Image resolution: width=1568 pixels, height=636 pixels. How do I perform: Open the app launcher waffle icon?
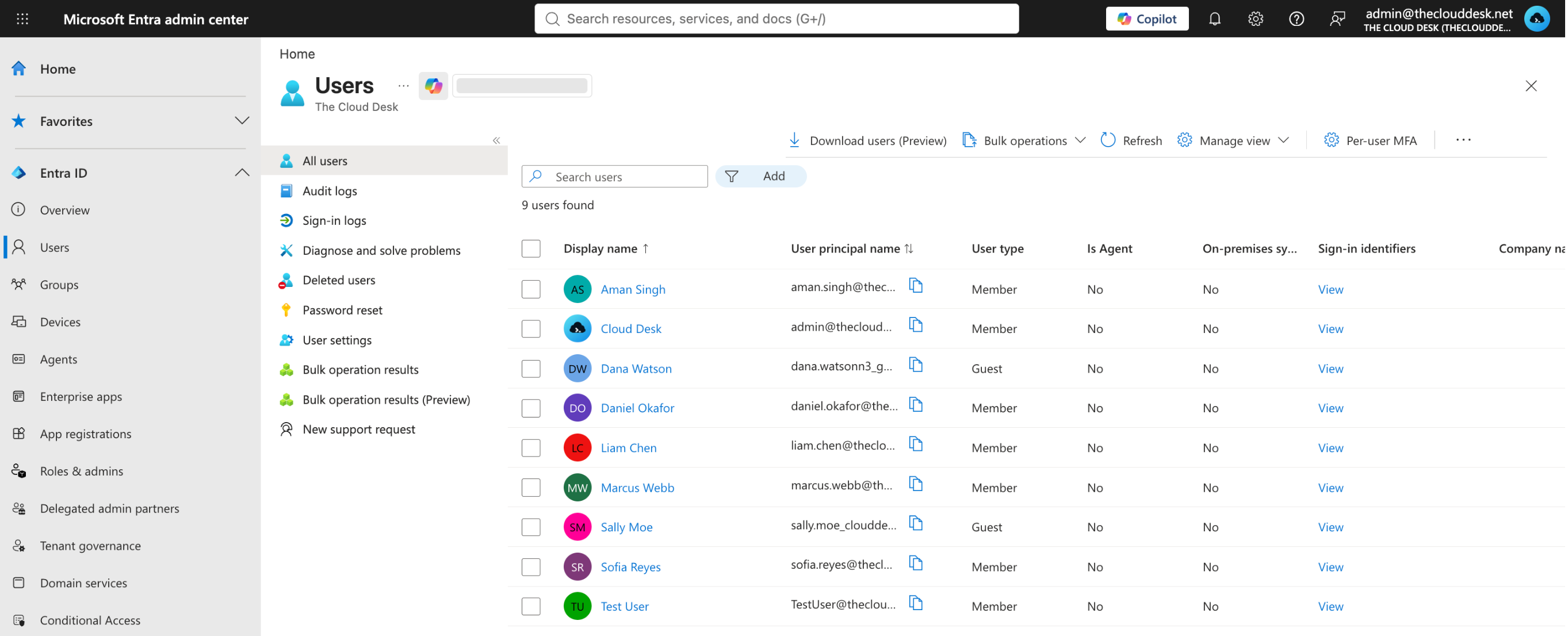(22, 19)
